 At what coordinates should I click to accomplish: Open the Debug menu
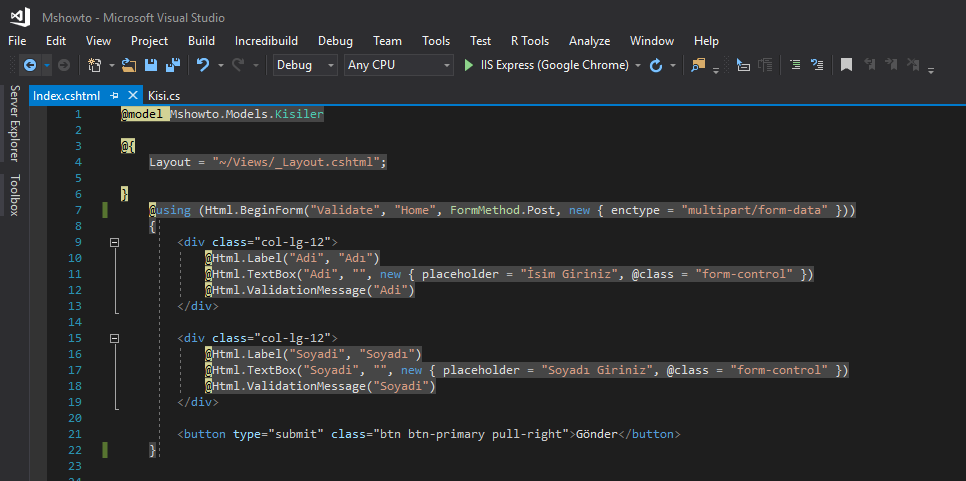(335, 41)
